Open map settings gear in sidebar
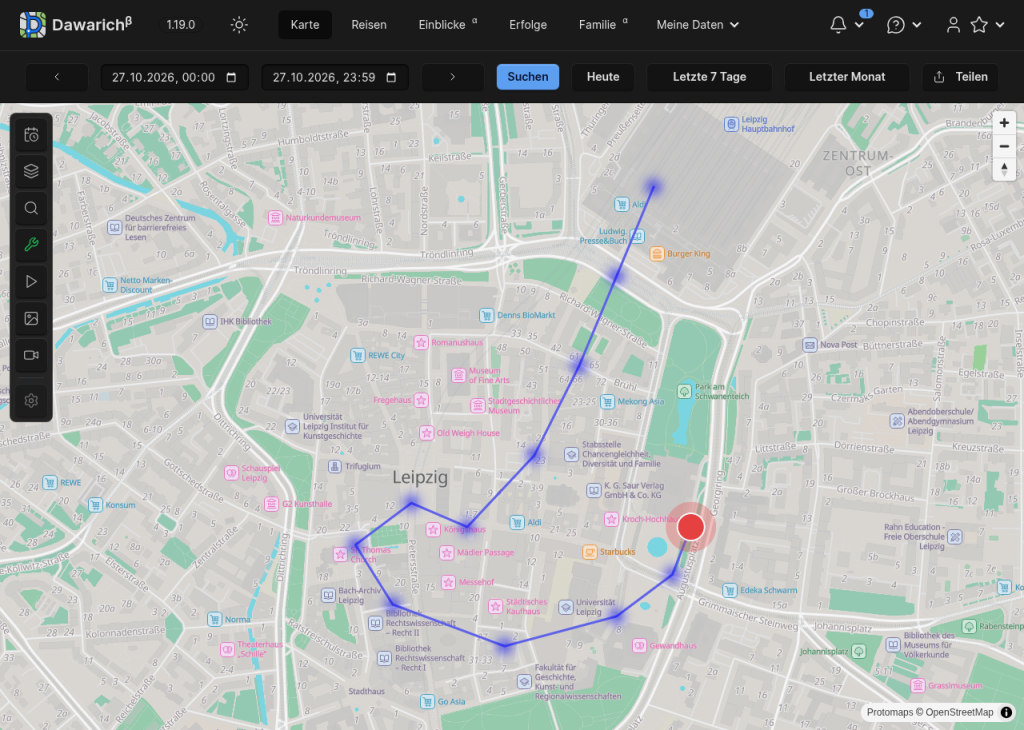Image resolution: width=1024 pixels, height=730 pixels. 31,400
